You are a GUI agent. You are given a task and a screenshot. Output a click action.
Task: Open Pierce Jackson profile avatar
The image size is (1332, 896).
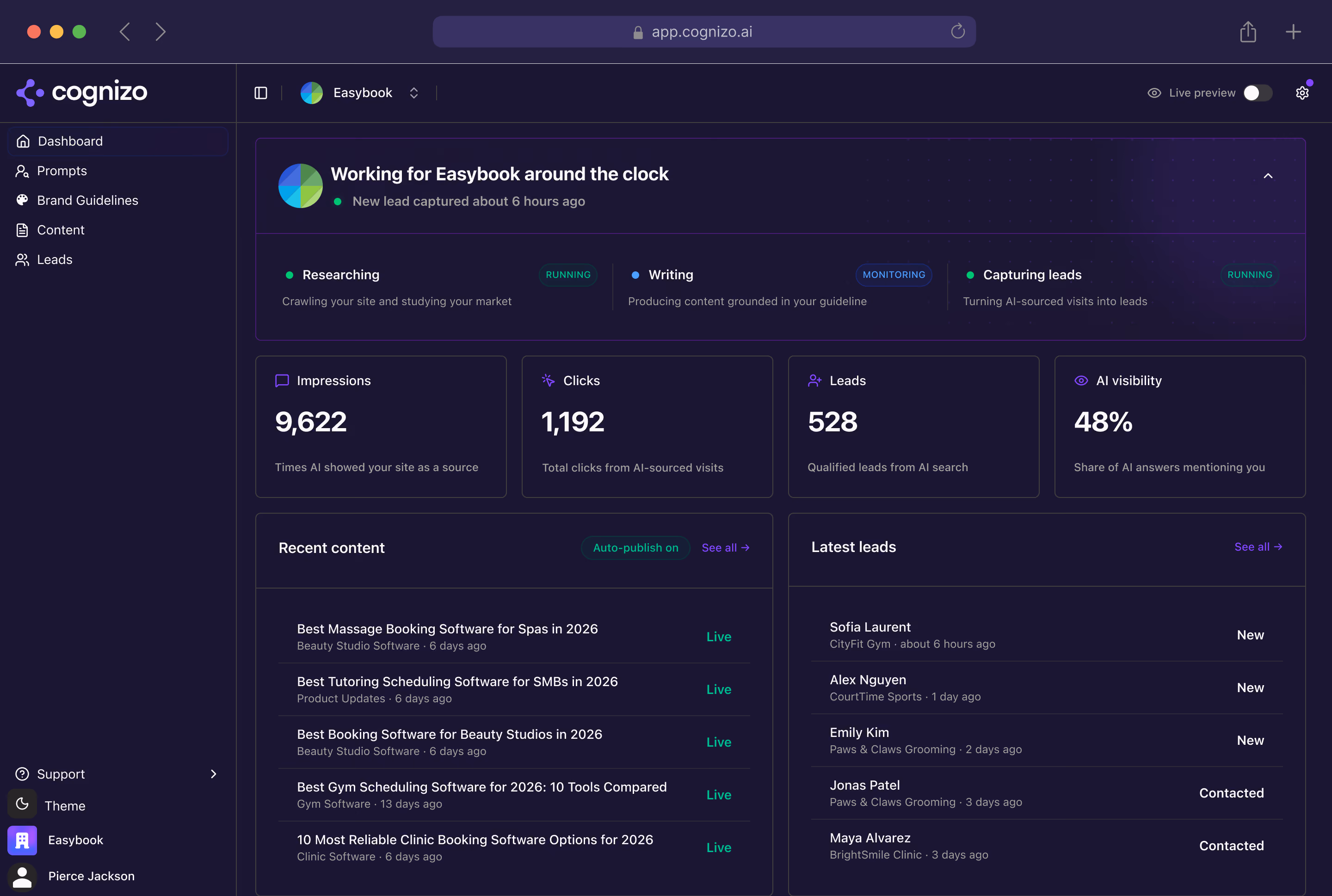coord(22,877)
